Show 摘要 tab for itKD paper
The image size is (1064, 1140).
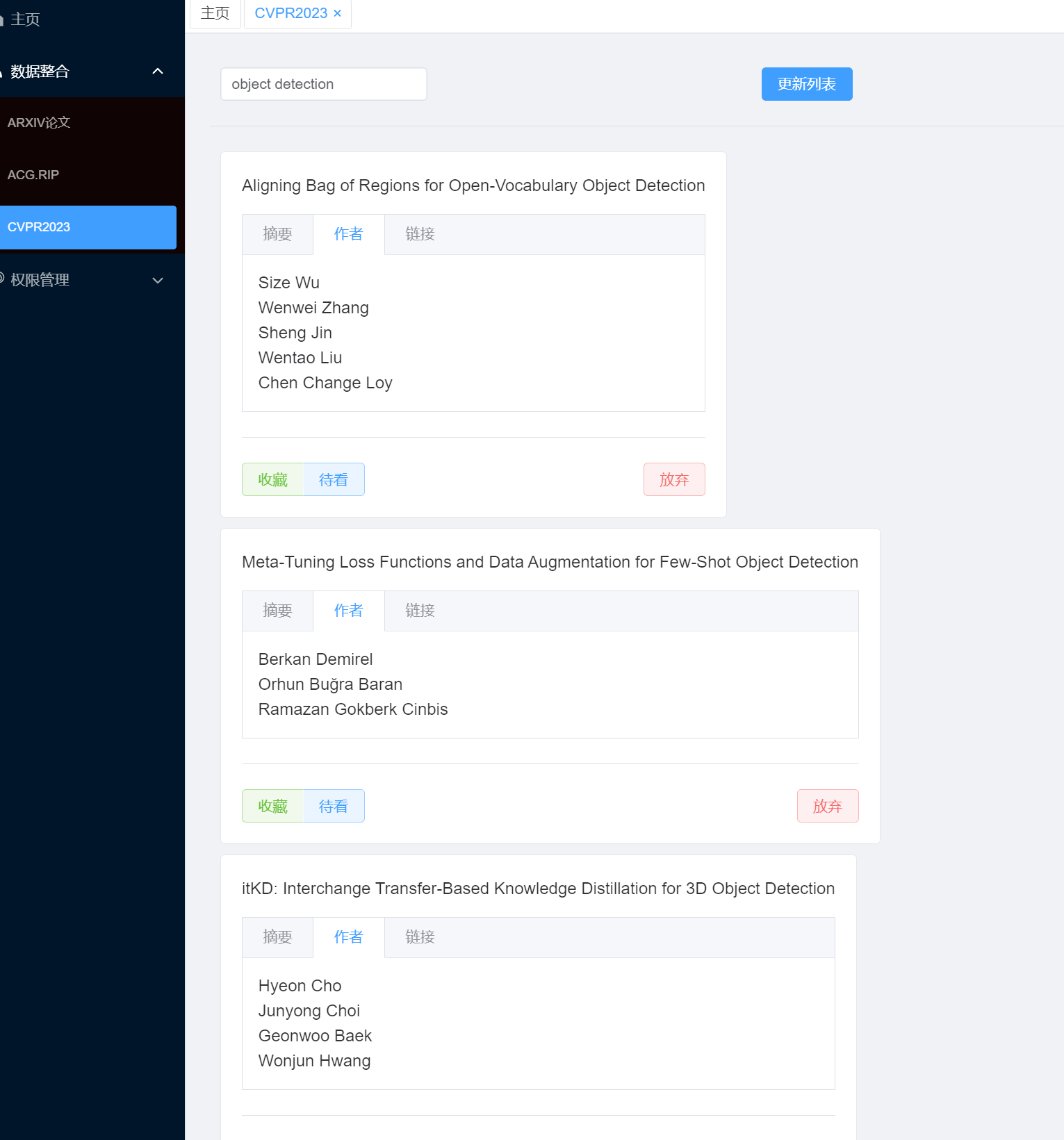(x=278, y=937)
